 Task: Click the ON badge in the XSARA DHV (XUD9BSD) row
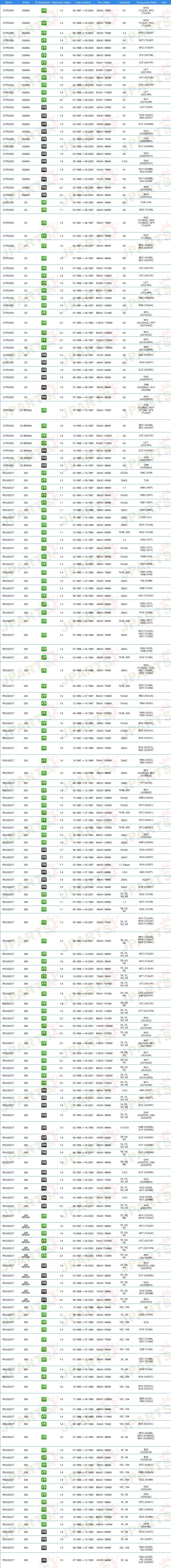(44, 139)
